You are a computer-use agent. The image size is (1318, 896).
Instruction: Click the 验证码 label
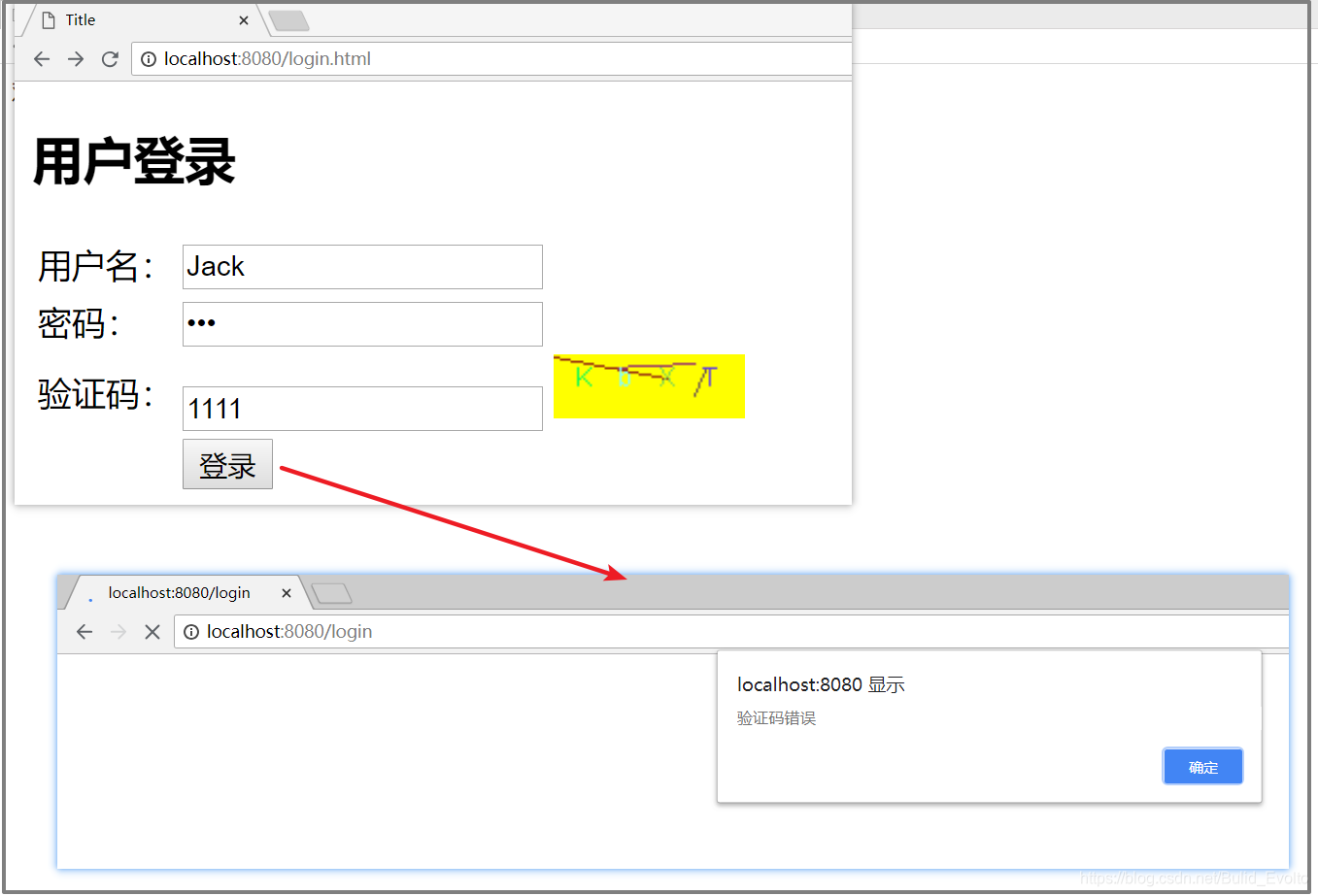95,394
